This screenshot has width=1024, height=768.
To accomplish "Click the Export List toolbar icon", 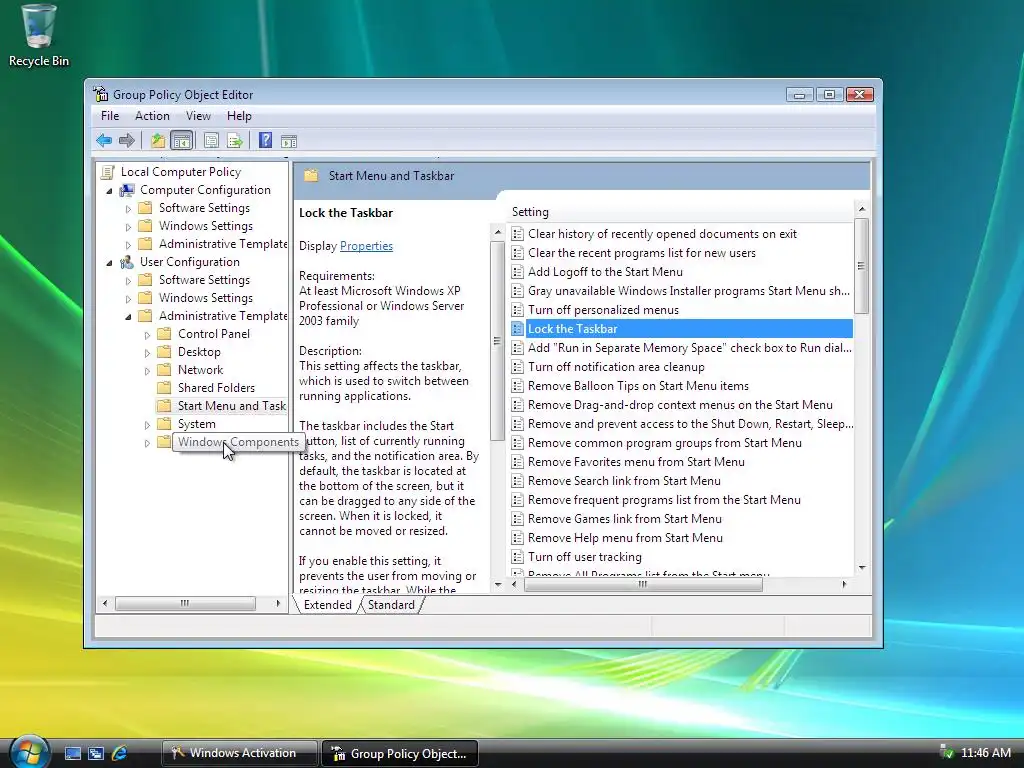I will pyautogui.click(x=234, y=140).
